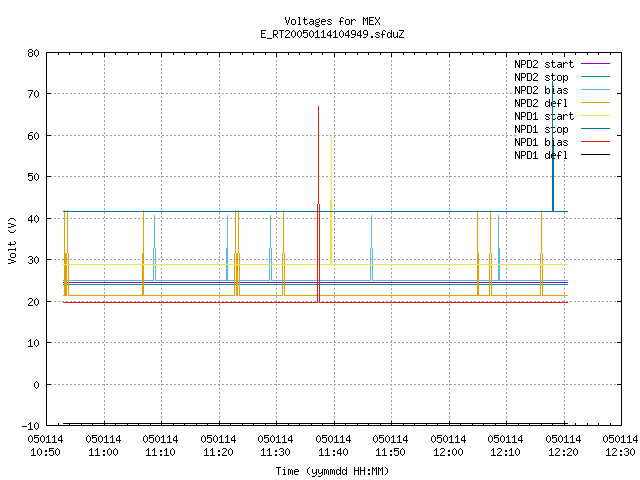This screenshot has width=640, height=480.
Task: Pick the black NPD1 defl legend line sample
Action: point(595,155)
